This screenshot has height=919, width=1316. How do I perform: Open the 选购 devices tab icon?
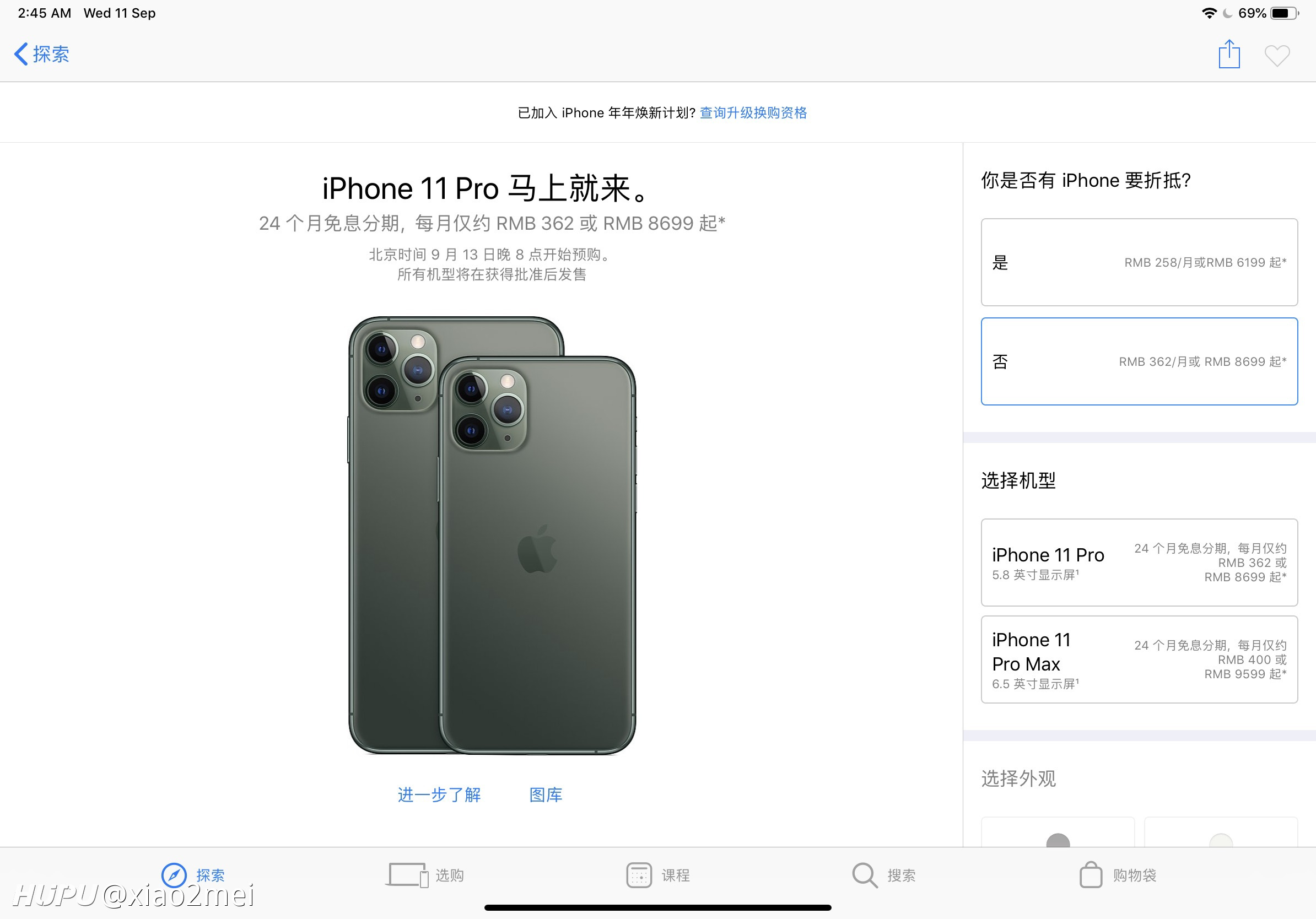(x=407, y=875)
